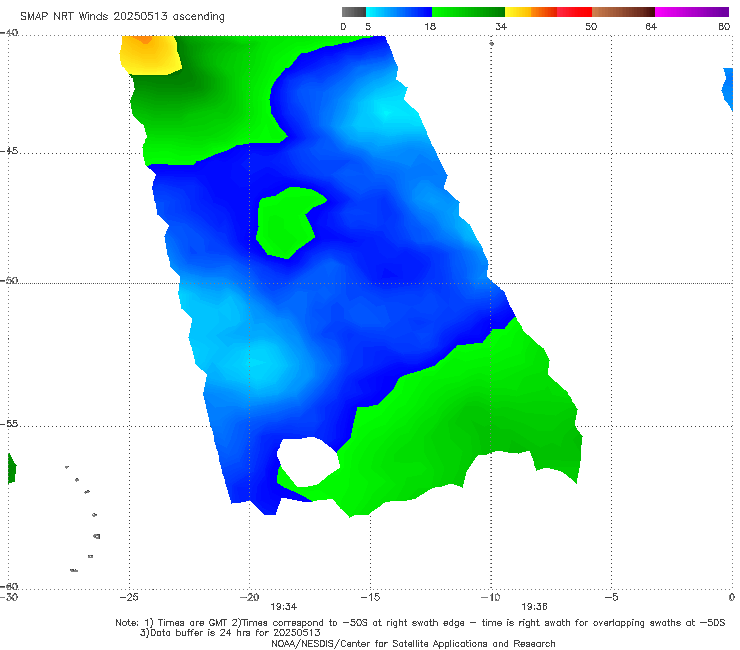Click the note '3)Data buffer is 24 hrs for 20250513'
The image size is (740, 650).
(230, 633)
